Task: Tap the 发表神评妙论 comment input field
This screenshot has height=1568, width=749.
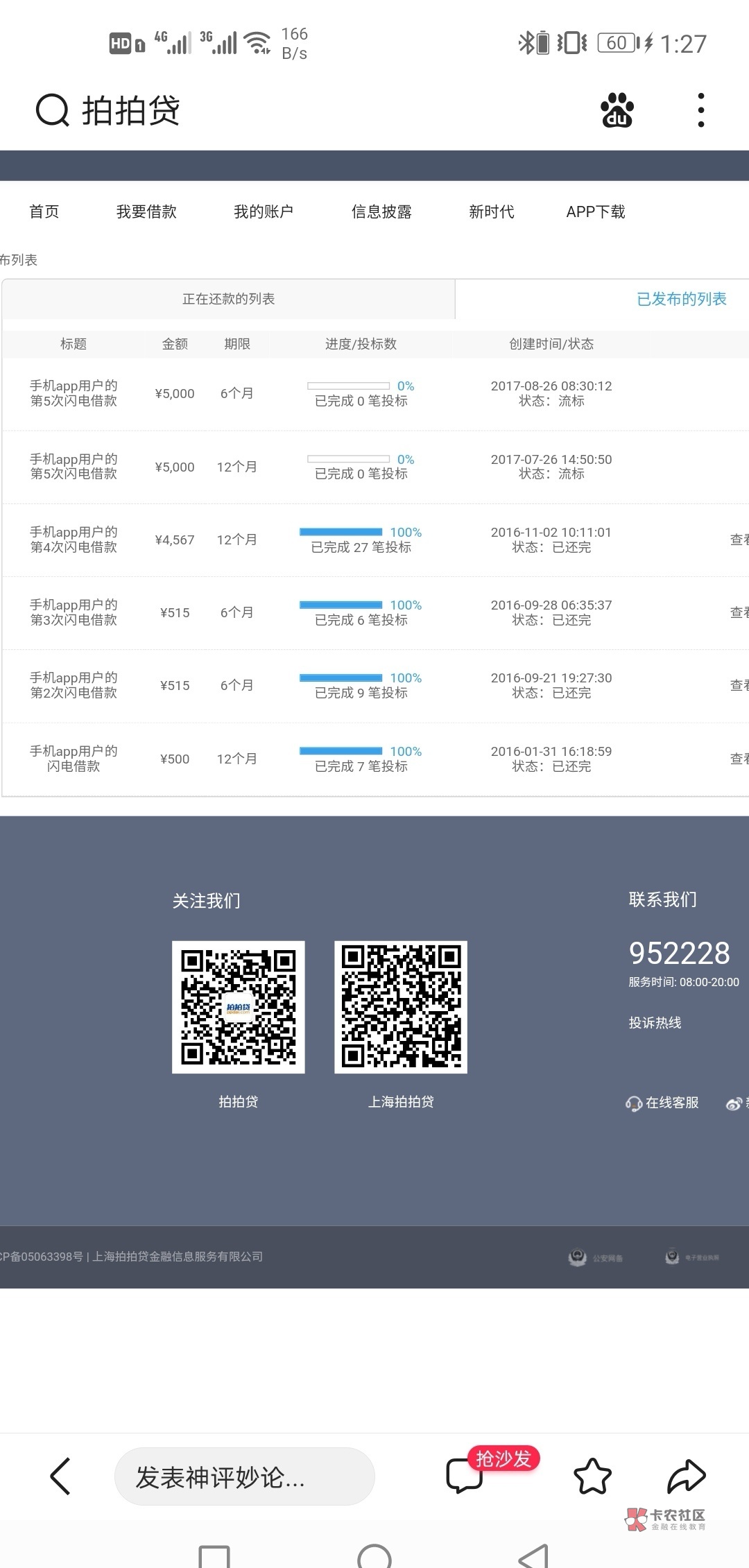Action: 244,1476
